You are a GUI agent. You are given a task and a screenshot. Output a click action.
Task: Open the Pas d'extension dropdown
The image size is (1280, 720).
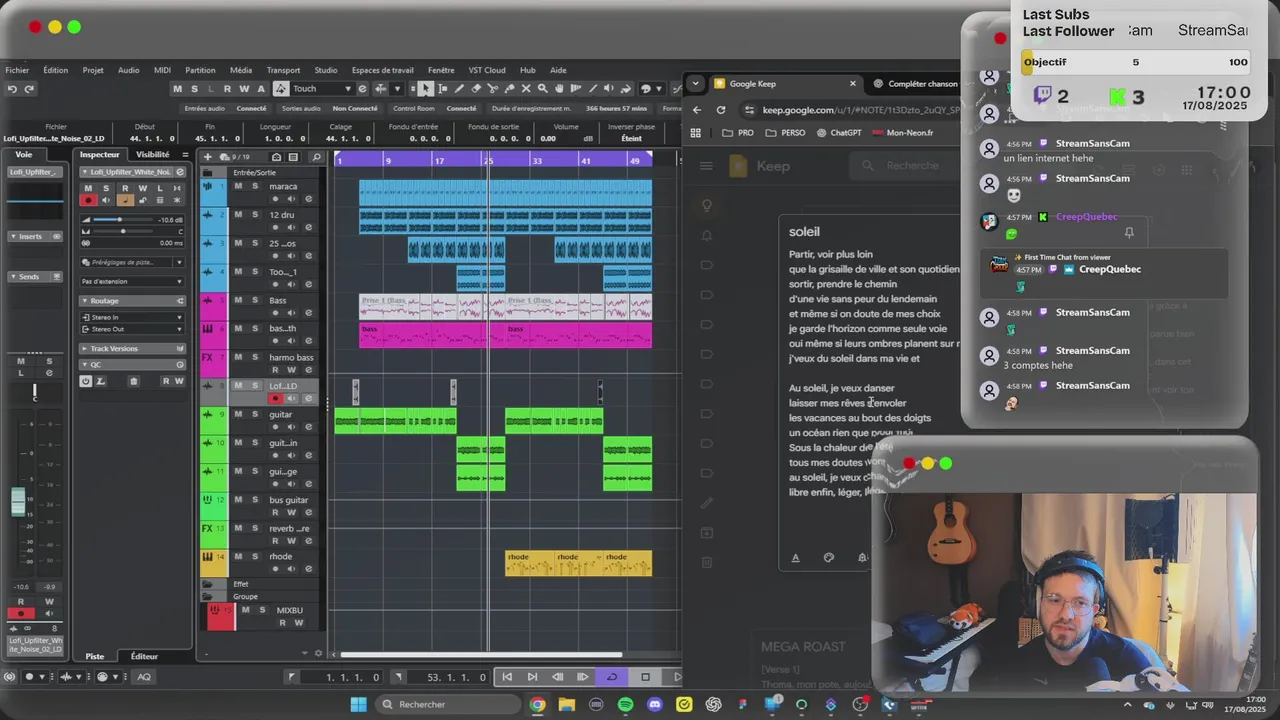tap(132, 281)
